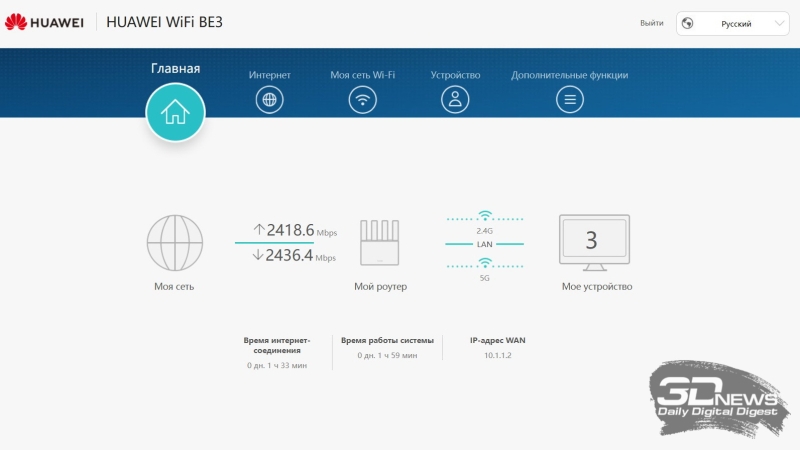The image size is (800, 450).
Task: Click the WAN IP address 10.1.1.2
Action: pyautogui.click(x=497, y=355)
